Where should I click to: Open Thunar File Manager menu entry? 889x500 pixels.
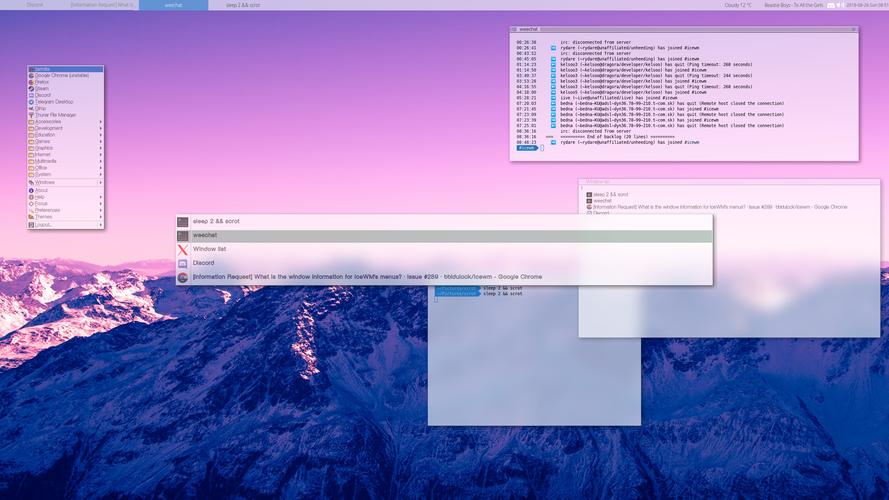[65, 115]
